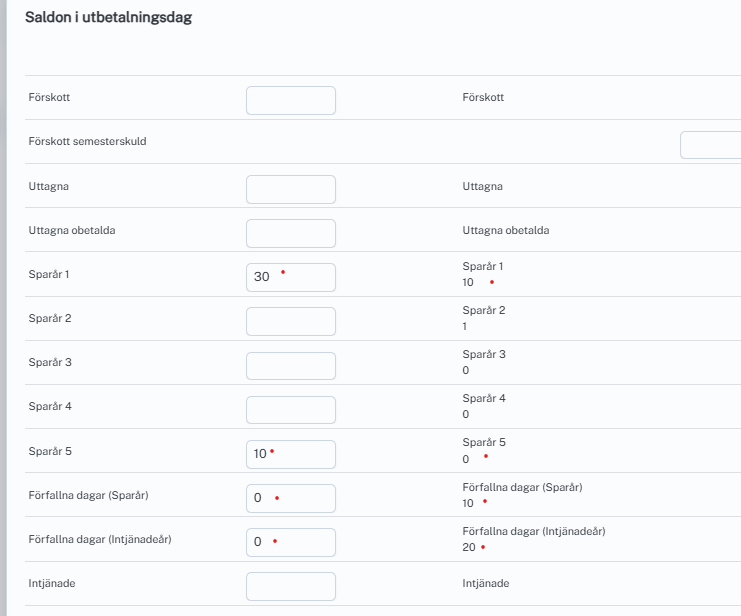Click the Förfallna dagar (Sparår) input with 0
This screenshot has width=741, height=616.
coord(290,497)
